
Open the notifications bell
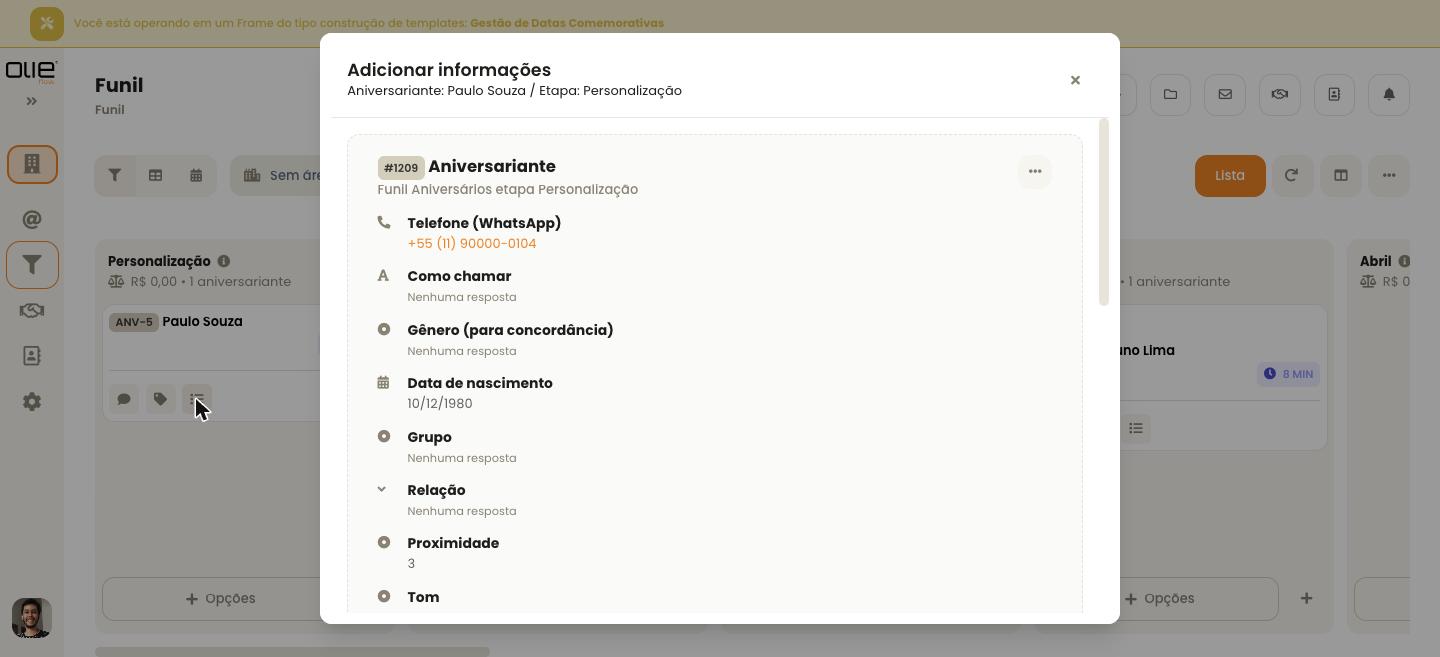(1389, 94)
